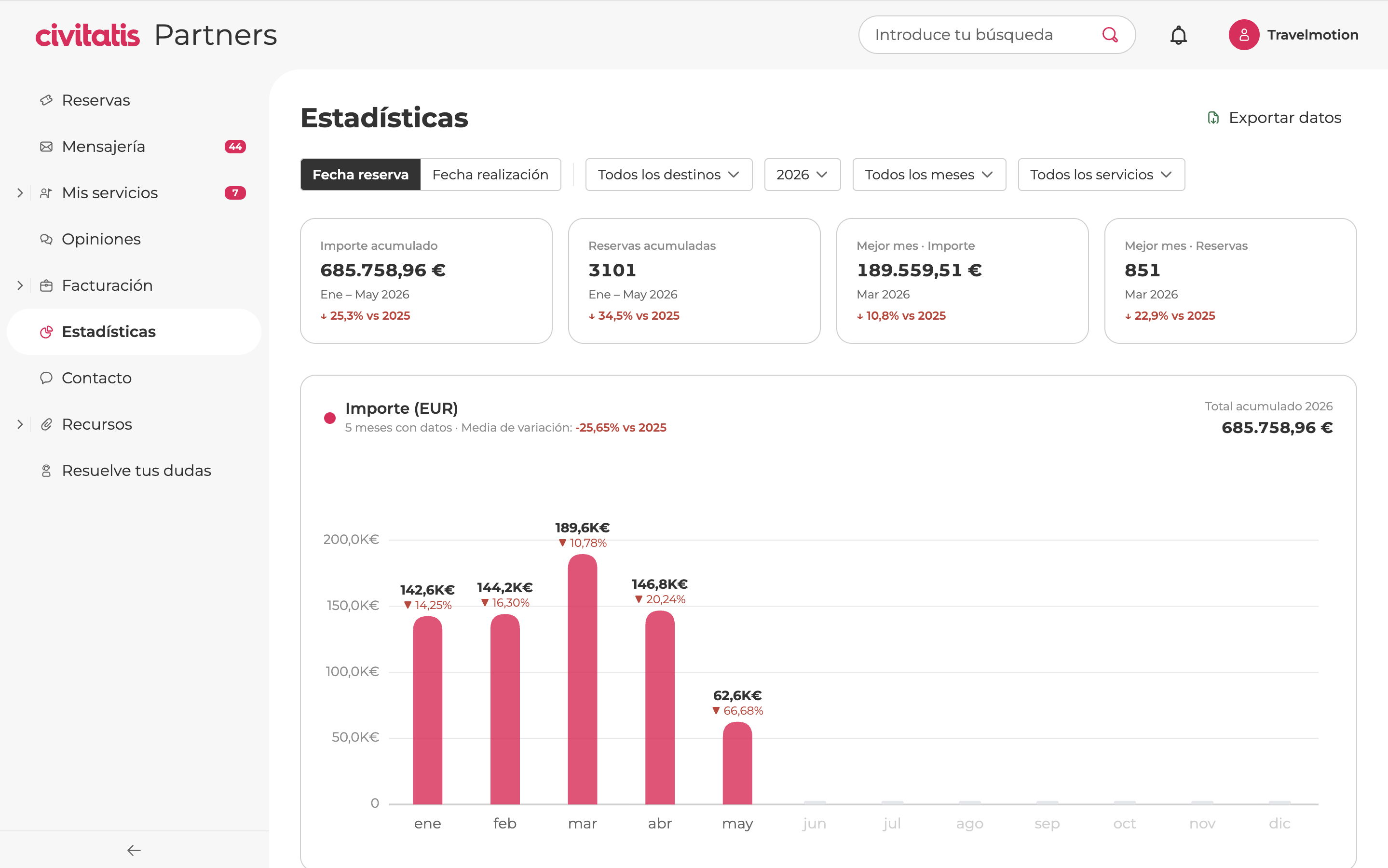Click the Contacto speech bubble icon
Viewport: 1388px width, 868px height.
pyautogui.click(x=46, y=379)
